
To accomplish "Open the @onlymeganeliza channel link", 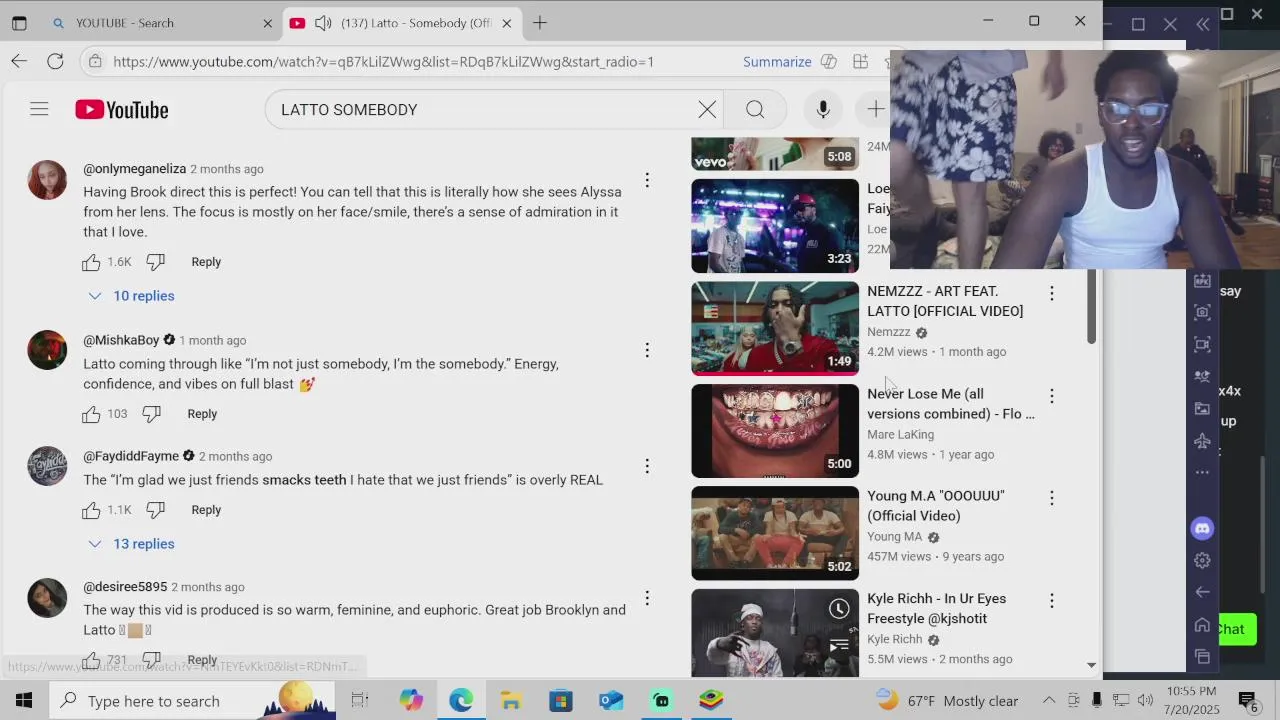I will 134,169.
